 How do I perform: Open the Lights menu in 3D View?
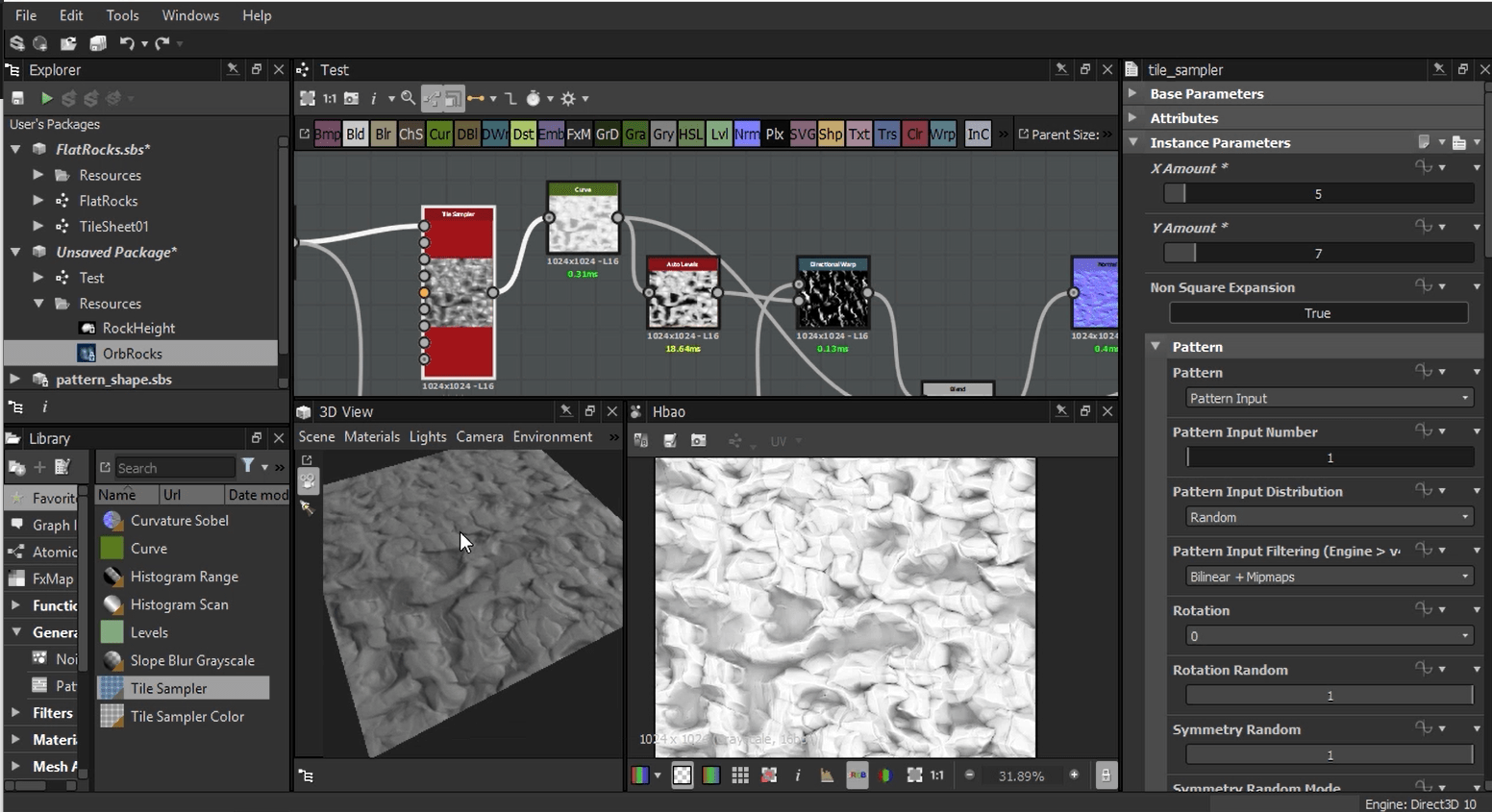(x=427, y=436)
